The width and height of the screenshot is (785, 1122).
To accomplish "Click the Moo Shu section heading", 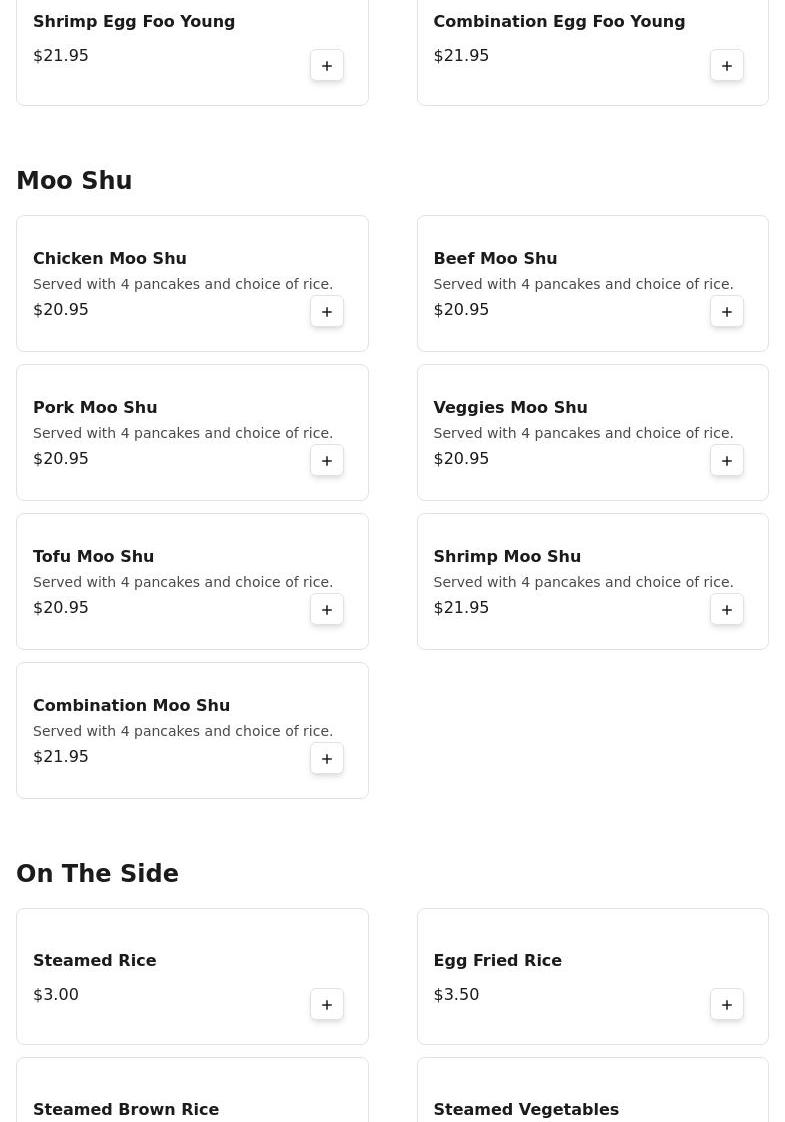I will [x=74, y=181].
